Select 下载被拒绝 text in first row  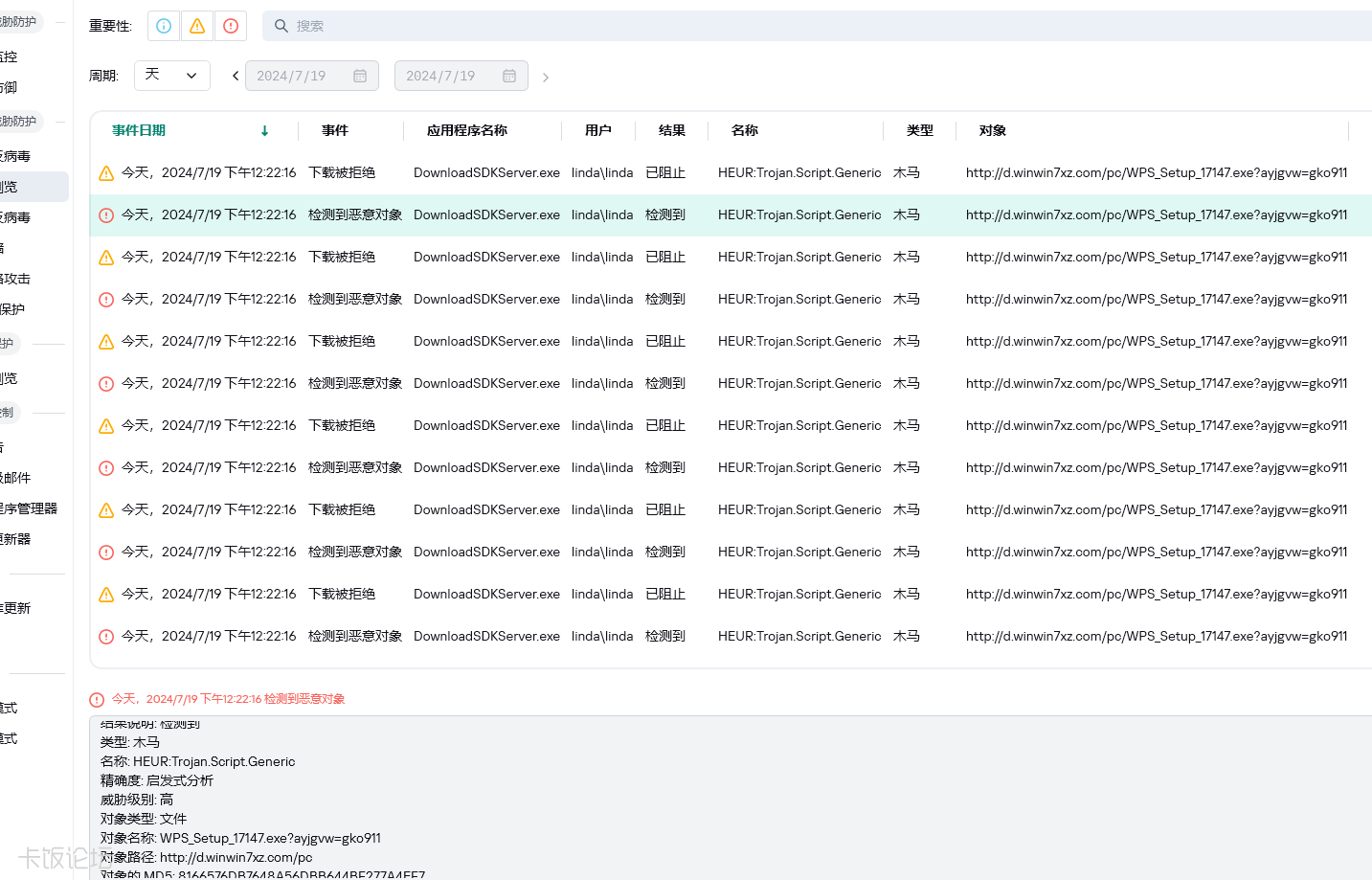pyautogui.click(x=342, y=172)
